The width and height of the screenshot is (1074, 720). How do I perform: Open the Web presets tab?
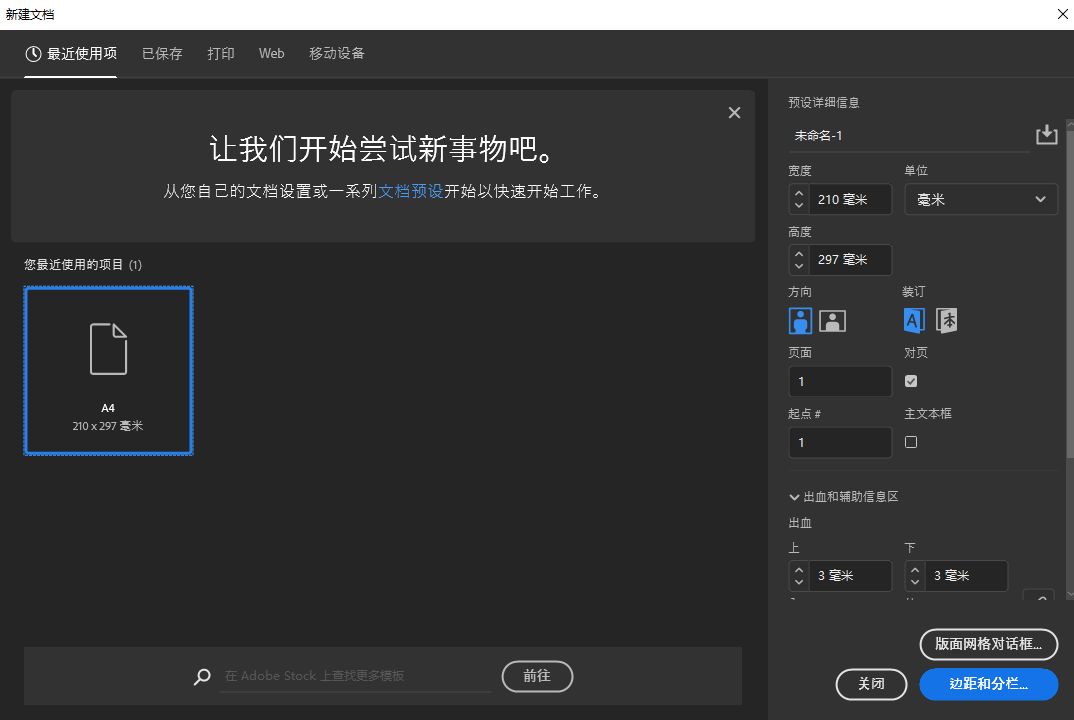[x=271, y=53]
